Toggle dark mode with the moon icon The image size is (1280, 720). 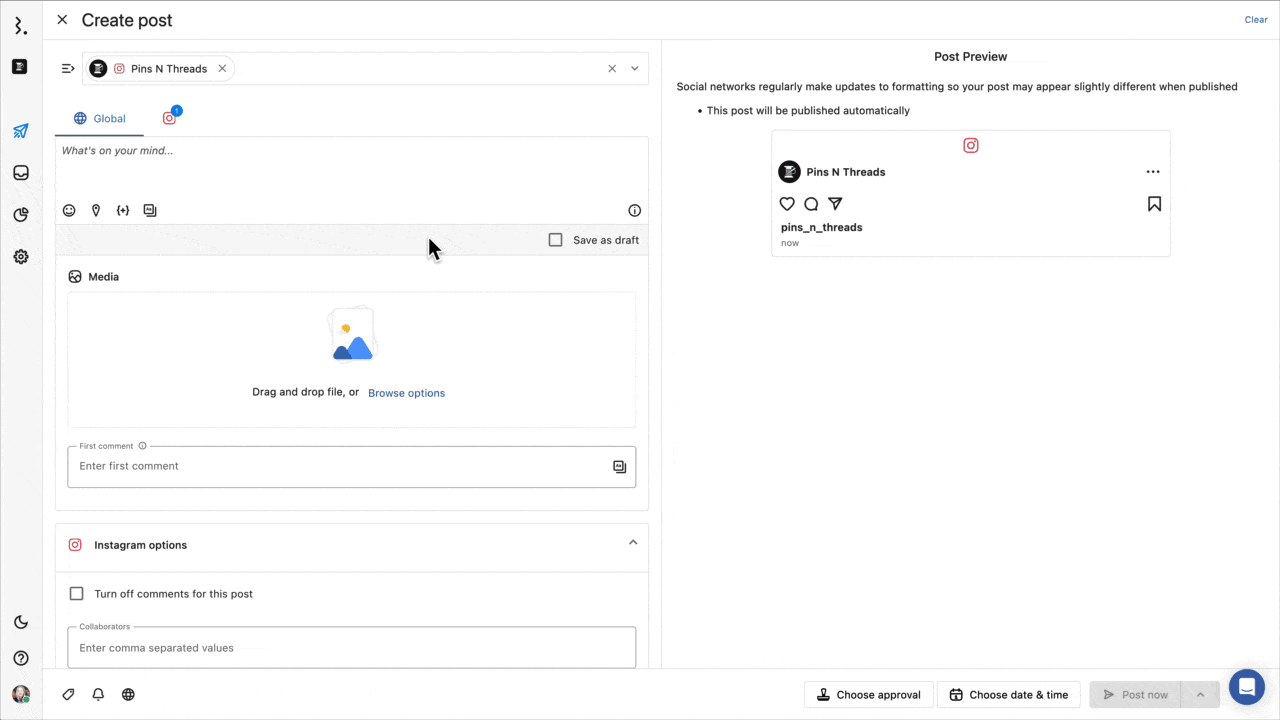click(20, 622)
